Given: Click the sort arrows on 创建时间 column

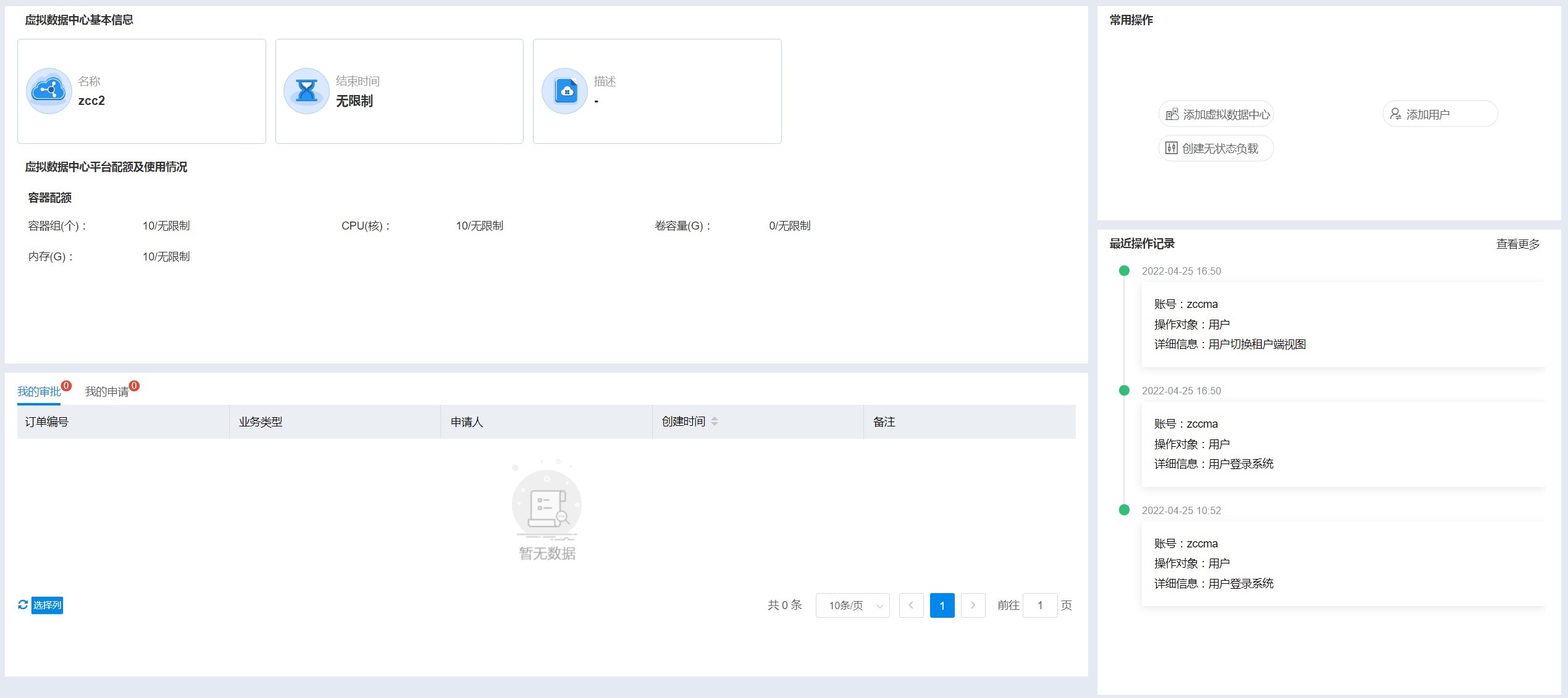Looking at the screenshot, I should [x=715, y=422].
